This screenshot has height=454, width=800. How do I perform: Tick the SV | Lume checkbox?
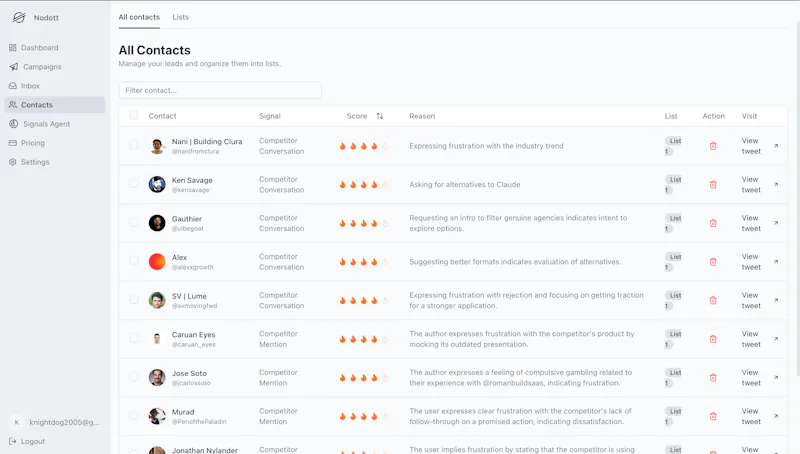[134, 299]
